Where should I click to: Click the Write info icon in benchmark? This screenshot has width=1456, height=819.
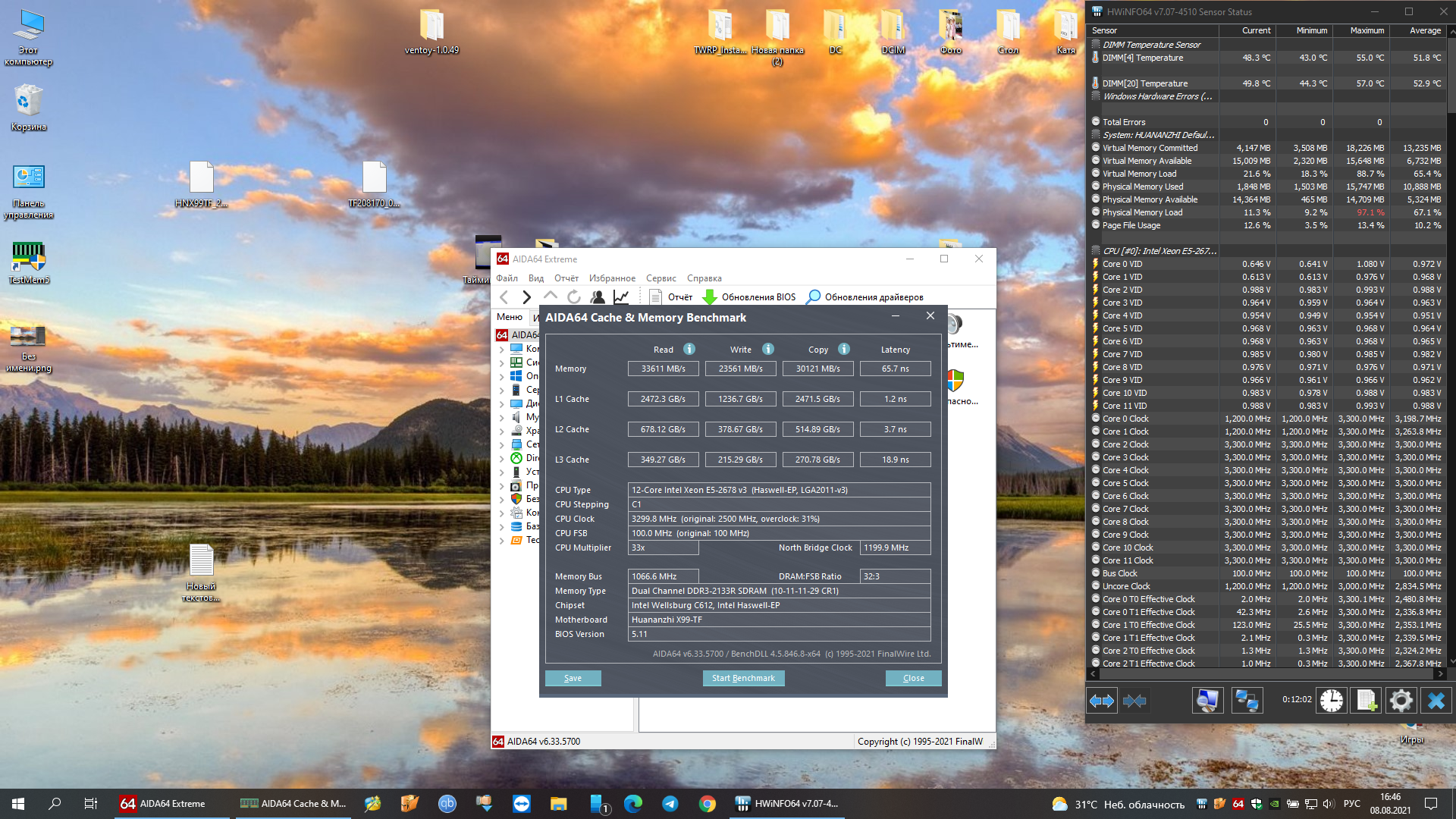coord(768,349)
